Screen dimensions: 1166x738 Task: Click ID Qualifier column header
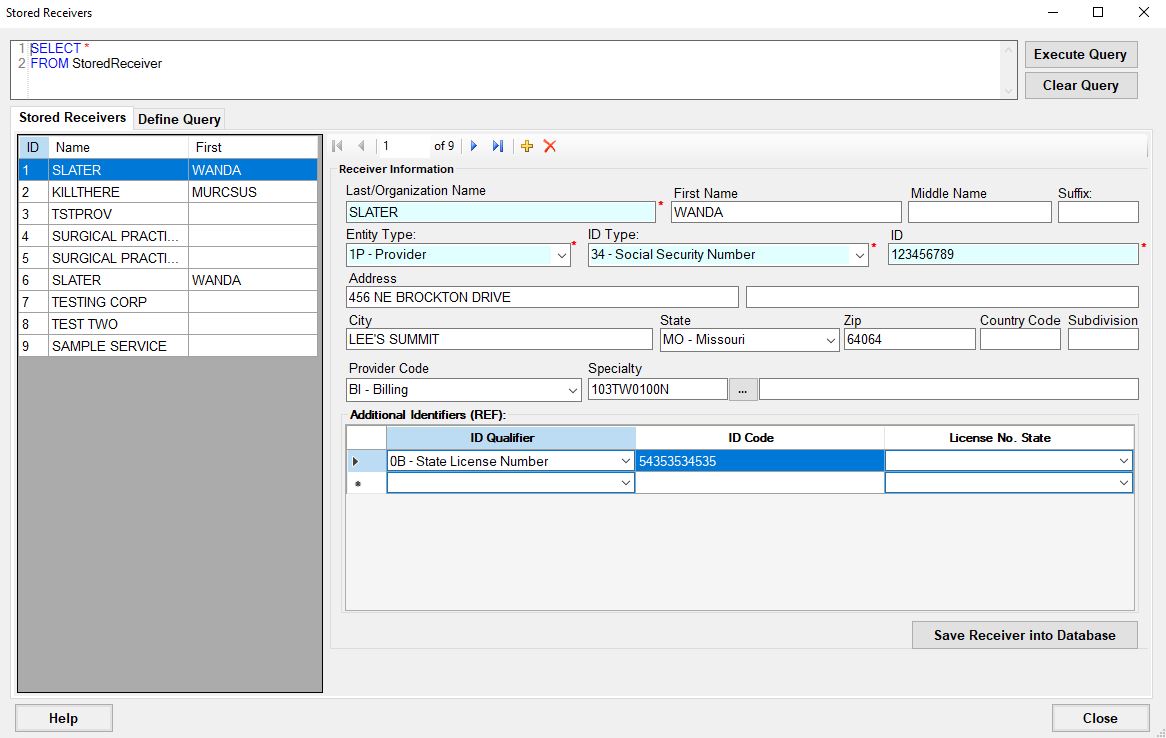[x=511, y=437]
